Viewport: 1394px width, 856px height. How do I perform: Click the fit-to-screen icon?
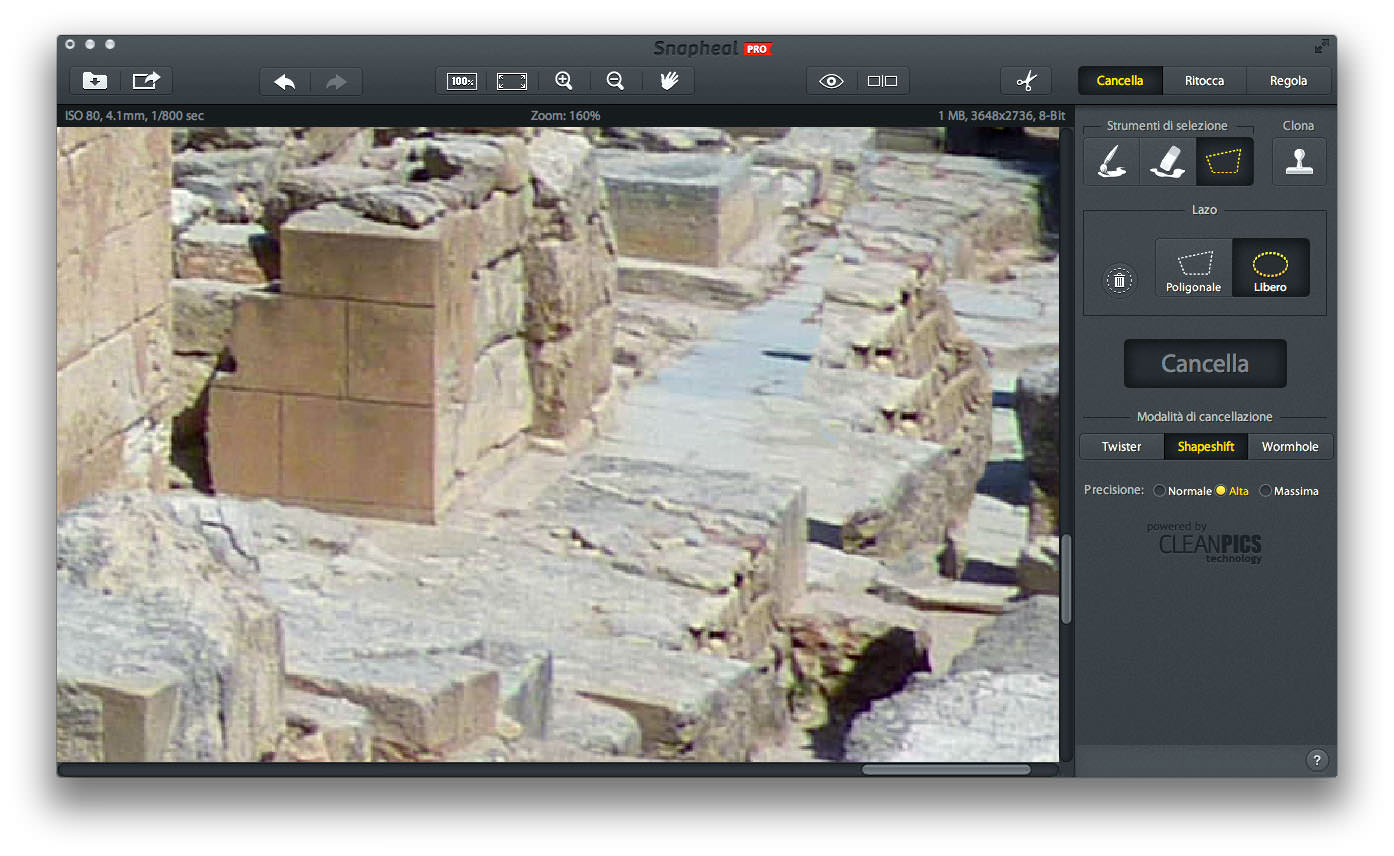512,81
